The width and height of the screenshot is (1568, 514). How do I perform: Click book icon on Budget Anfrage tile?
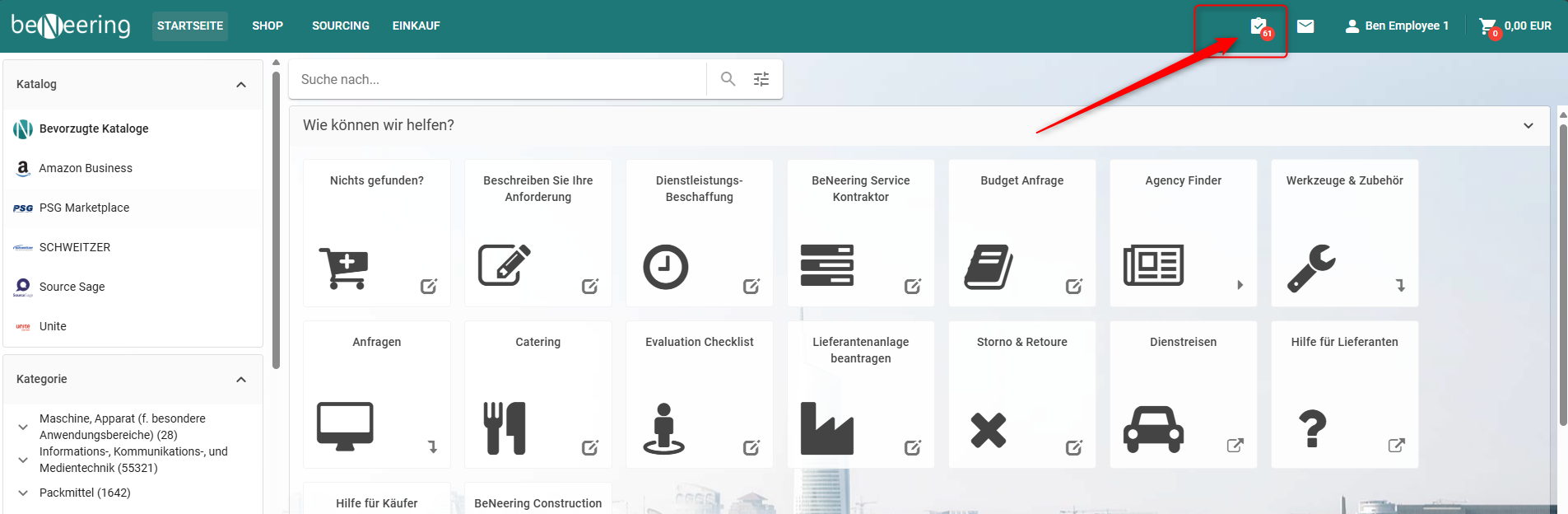pyautogui.click(x=989, y=267)
